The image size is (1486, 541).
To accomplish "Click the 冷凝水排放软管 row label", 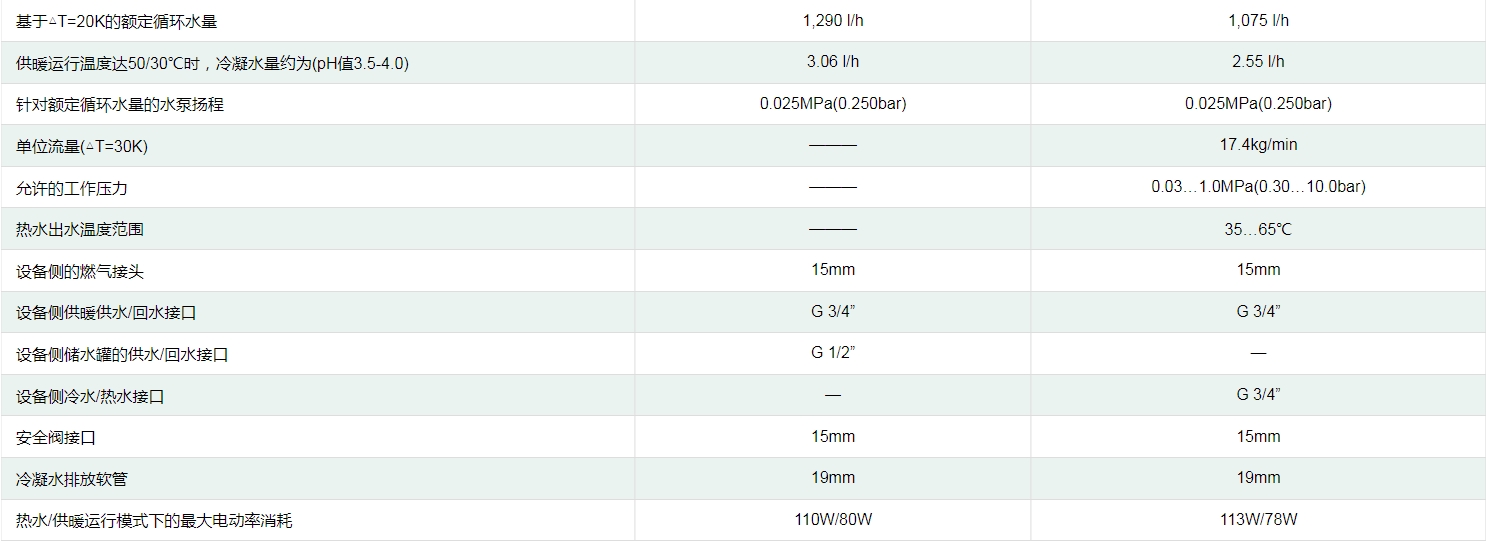I will [x=72, y=479].
